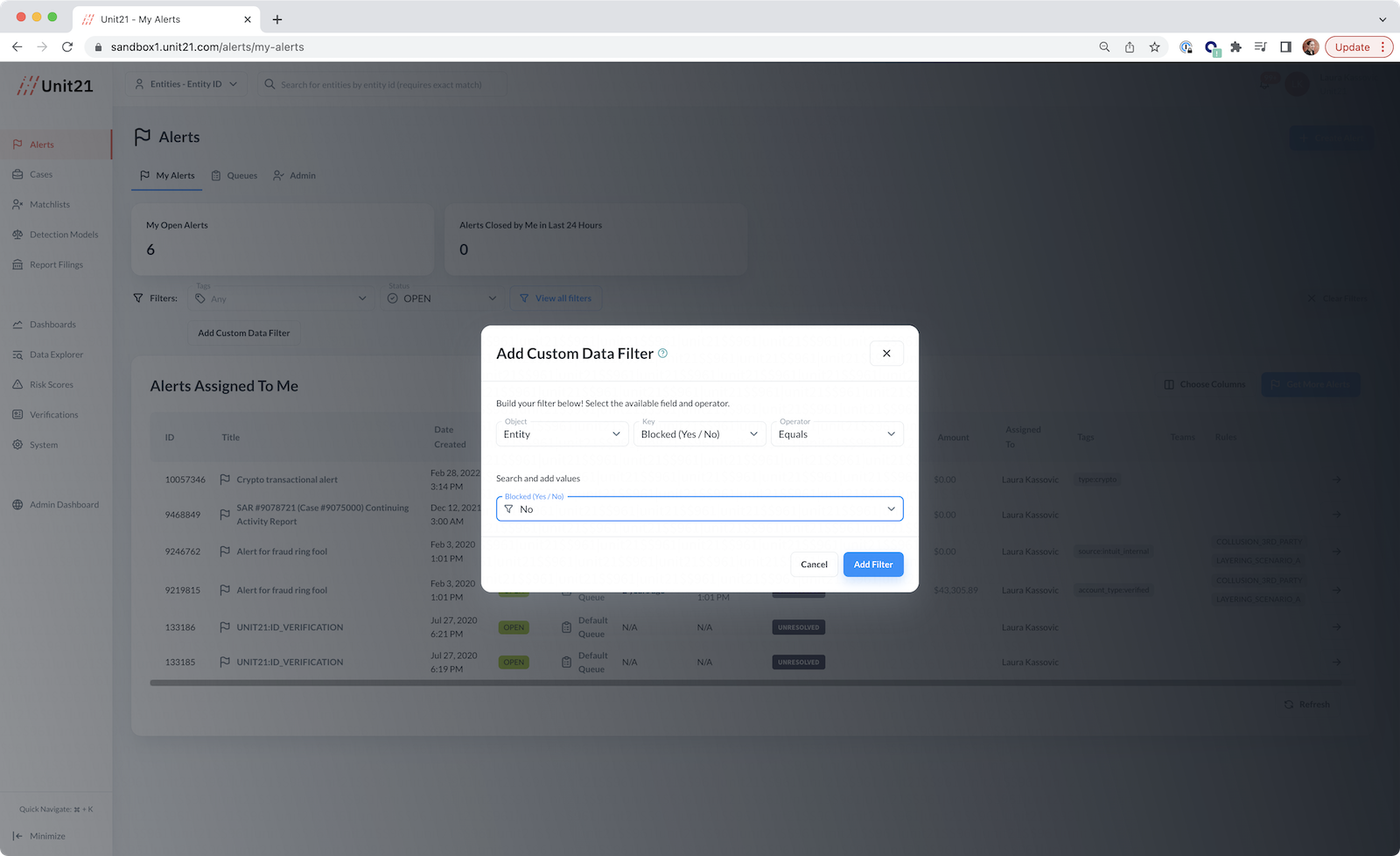Click the table's horizontal scrollbar

[x=745, y=683]
